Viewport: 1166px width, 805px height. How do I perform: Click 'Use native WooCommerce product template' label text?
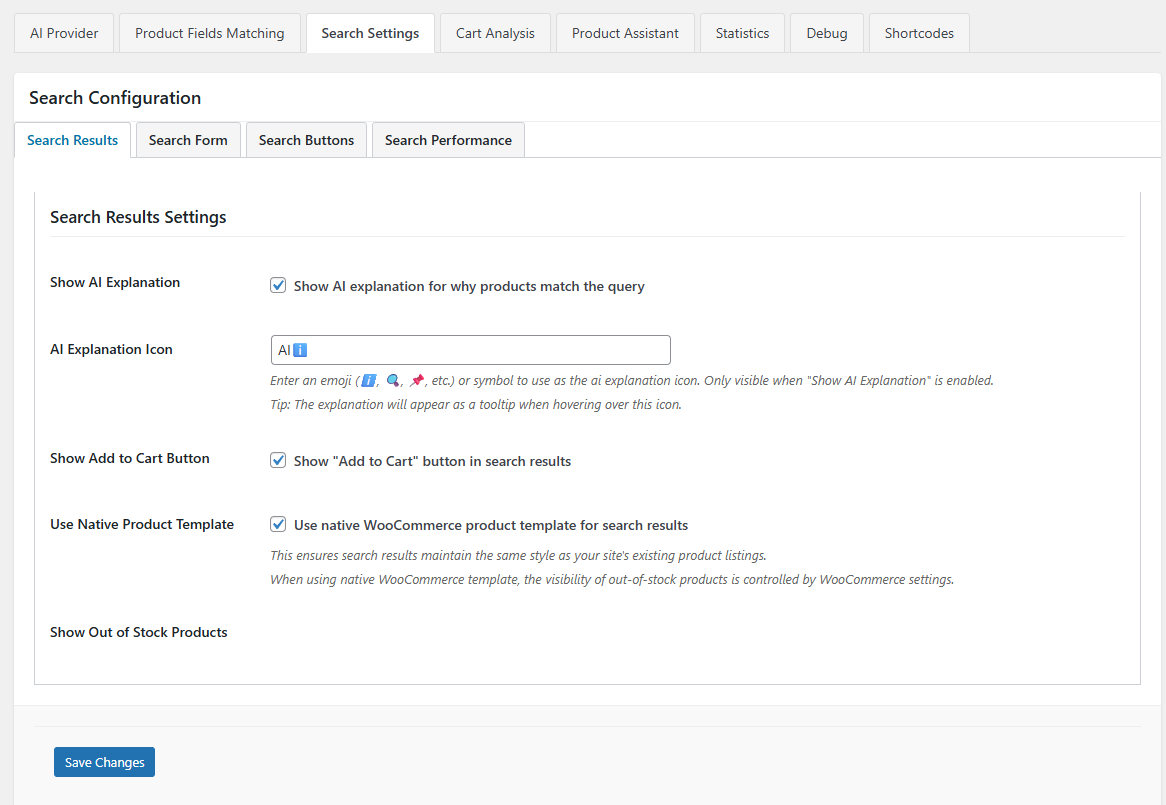pos(491,526)
